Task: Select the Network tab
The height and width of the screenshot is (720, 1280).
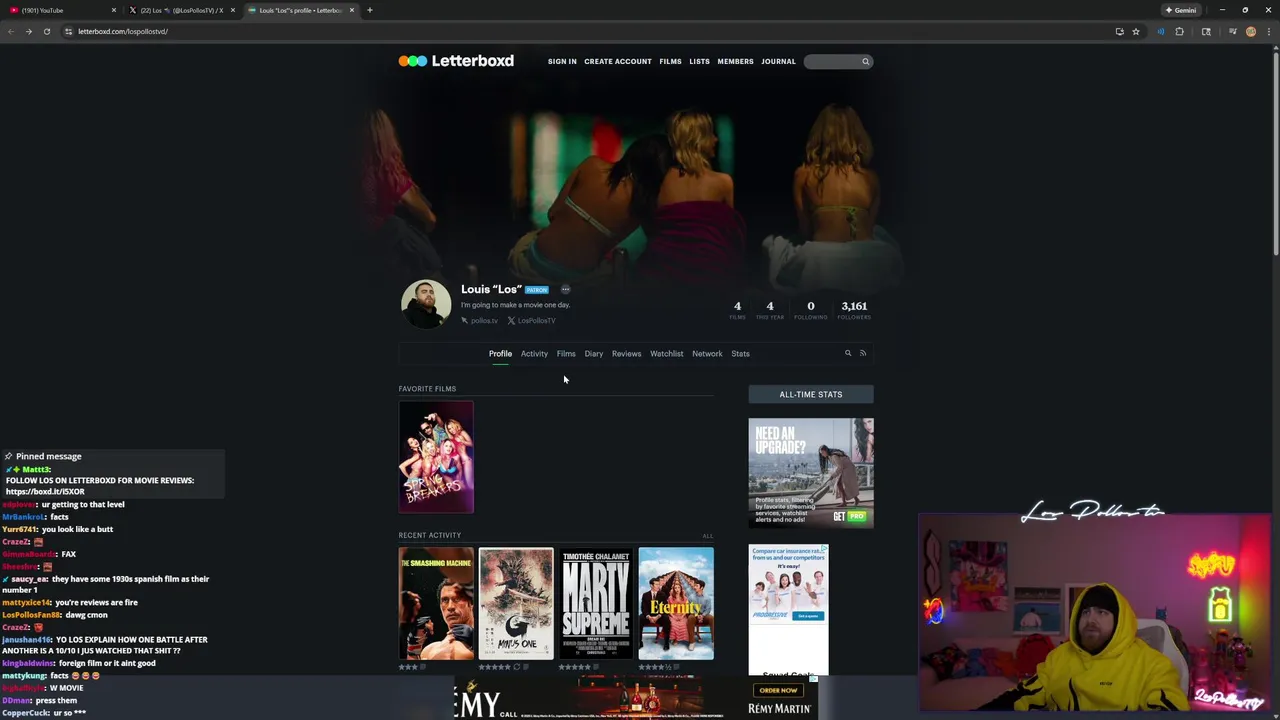Action: [707, 353]
